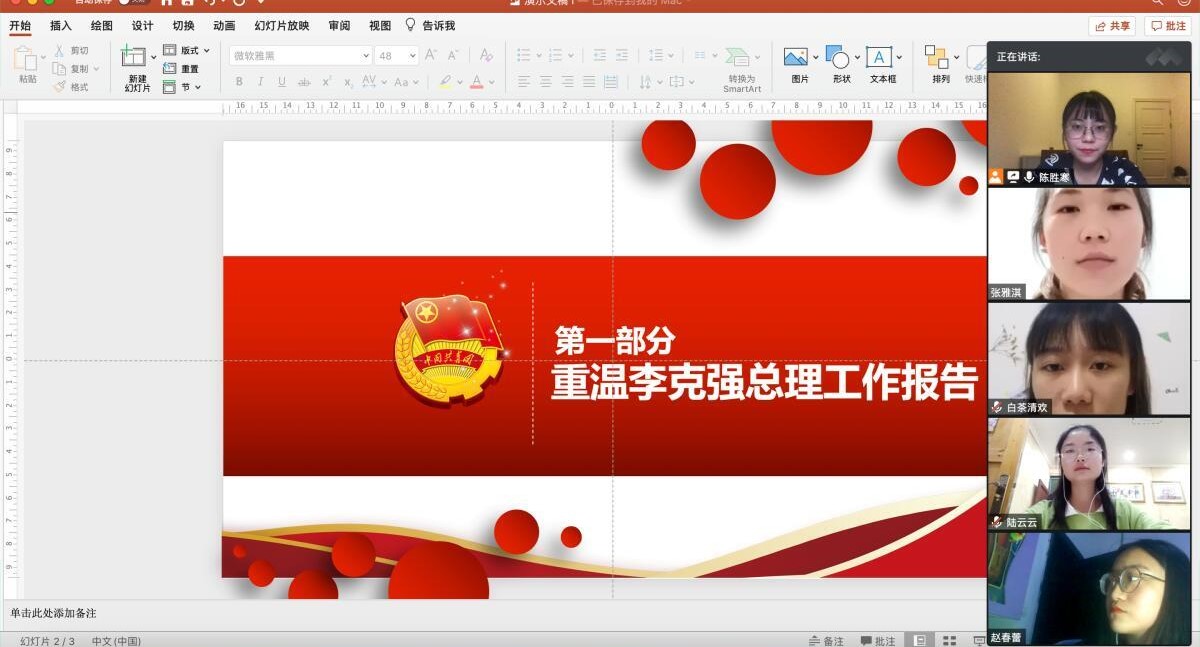1200x647 pixels.
Task: Switch to the Design (设计) tab
Action: coord(143,26)
